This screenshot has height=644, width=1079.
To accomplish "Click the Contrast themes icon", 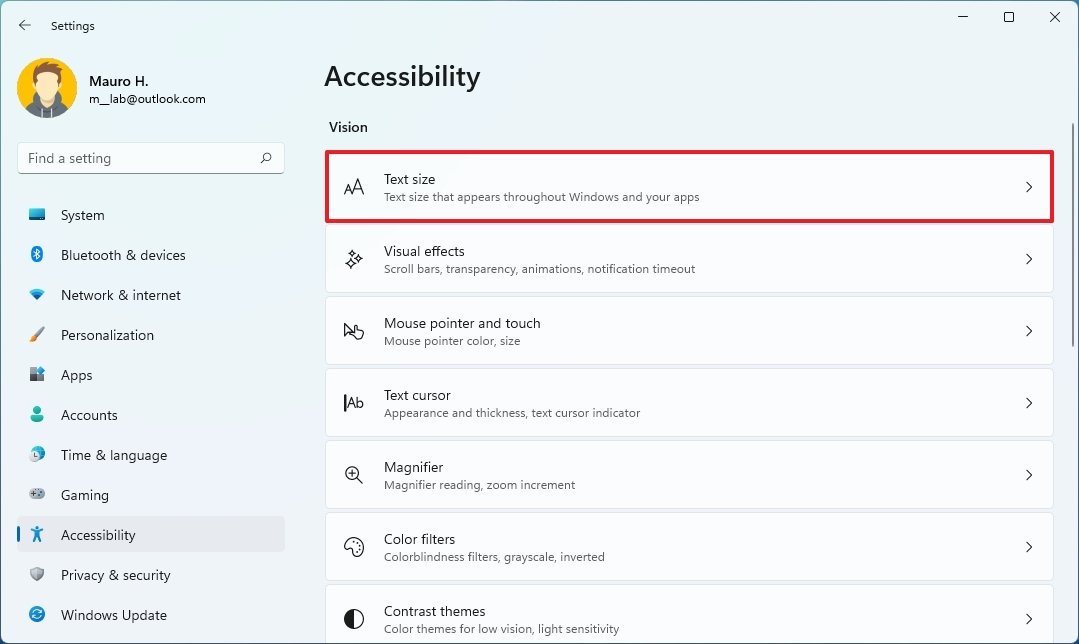I will [x=354, y=617].
